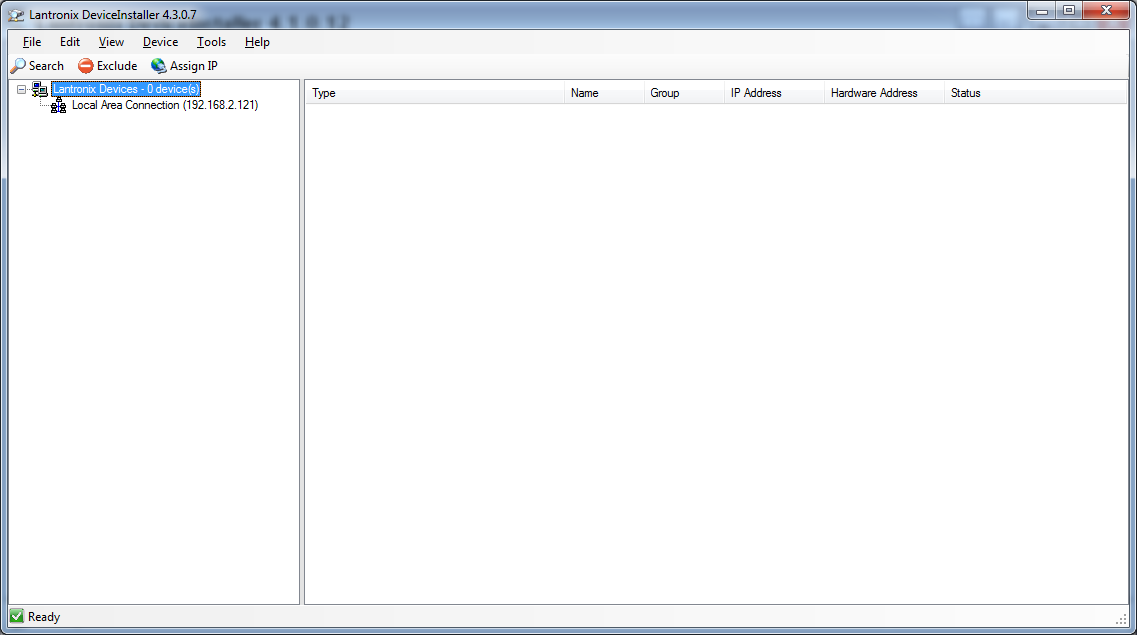Select Local Area Connection (192.168.2.121)
The width and height of the screenshot is (1137, 635).
tap(165, 105)
